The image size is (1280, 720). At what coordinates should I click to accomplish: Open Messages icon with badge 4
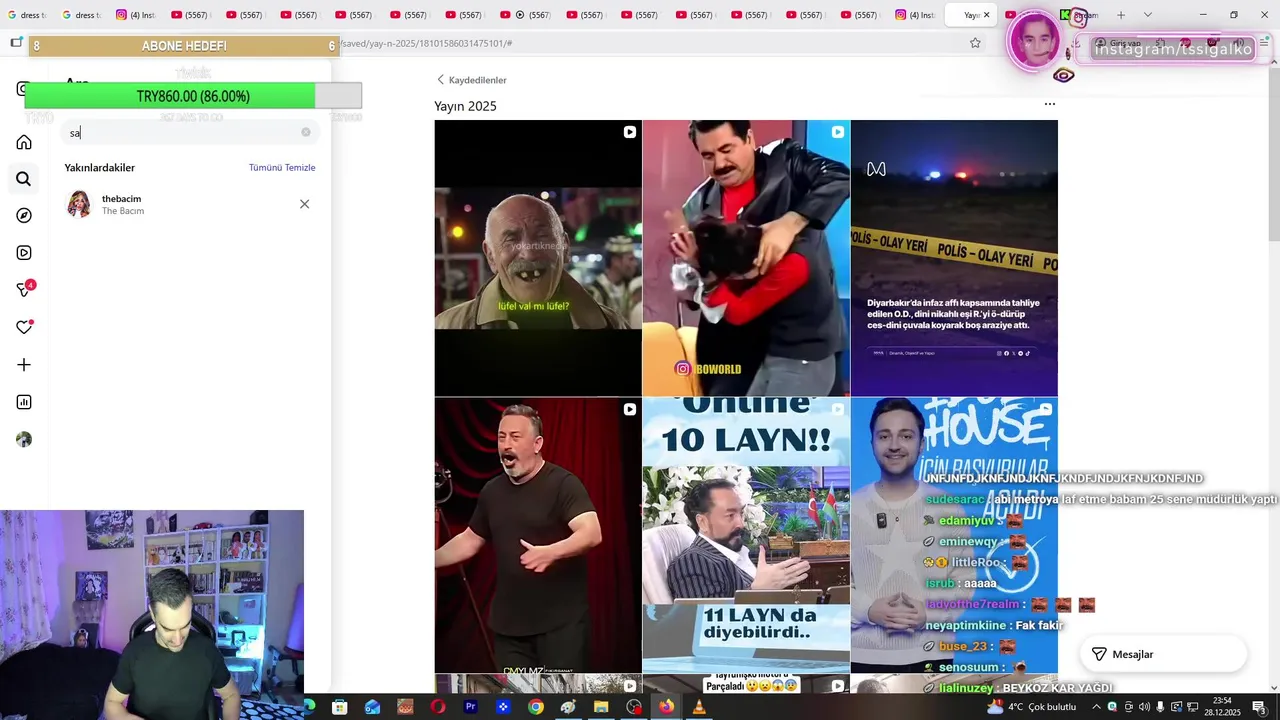click(24, 290)
